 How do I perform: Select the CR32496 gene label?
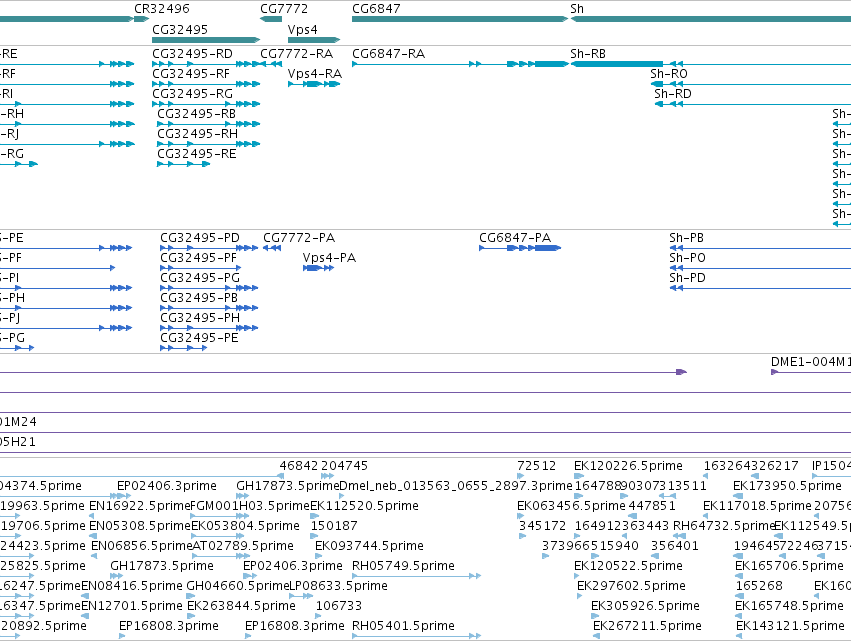point(162,9)
